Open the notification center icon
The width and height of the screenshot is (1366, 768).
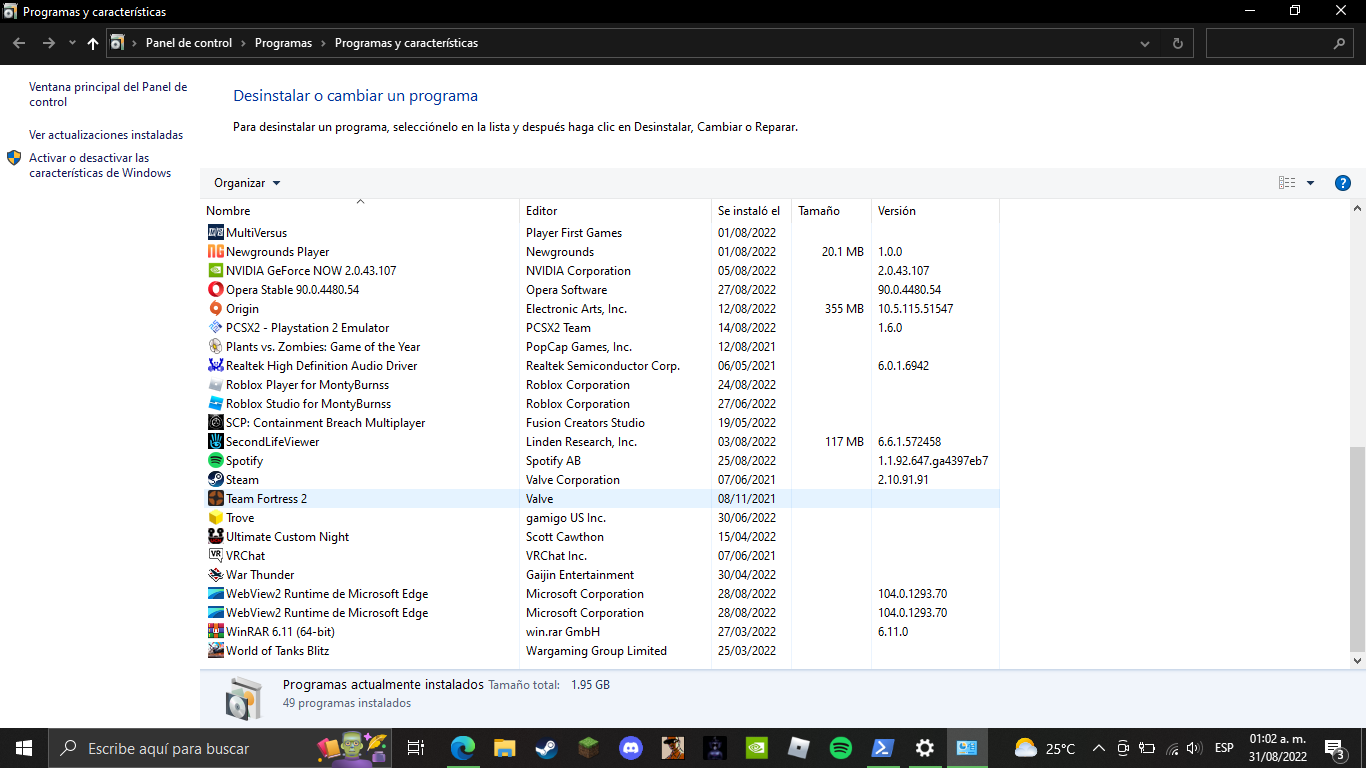pyautogui.click(x=1334, y=748)
